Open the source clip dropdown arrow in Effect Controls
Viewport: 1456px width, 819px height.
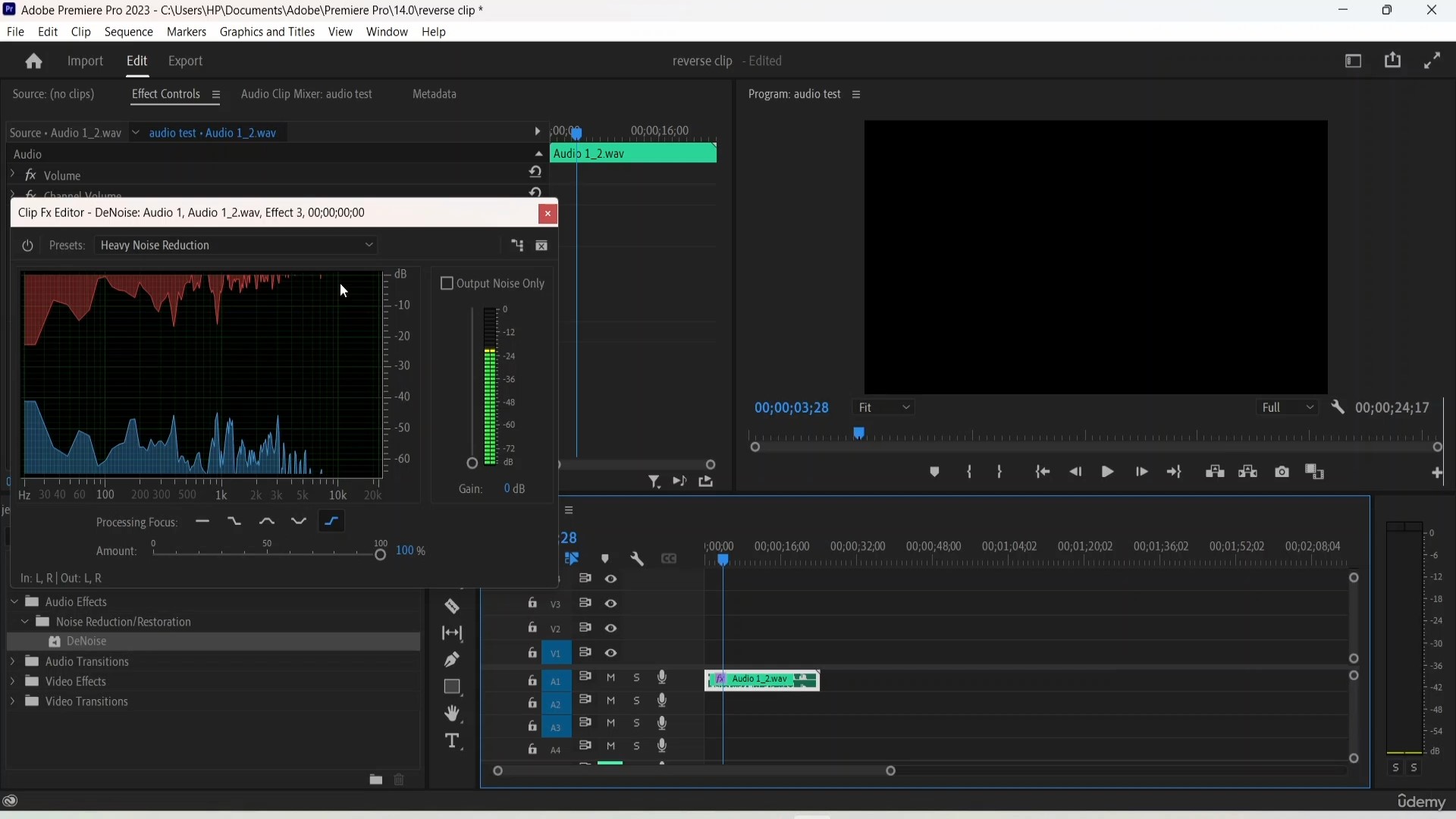click(x=136, y=133)
